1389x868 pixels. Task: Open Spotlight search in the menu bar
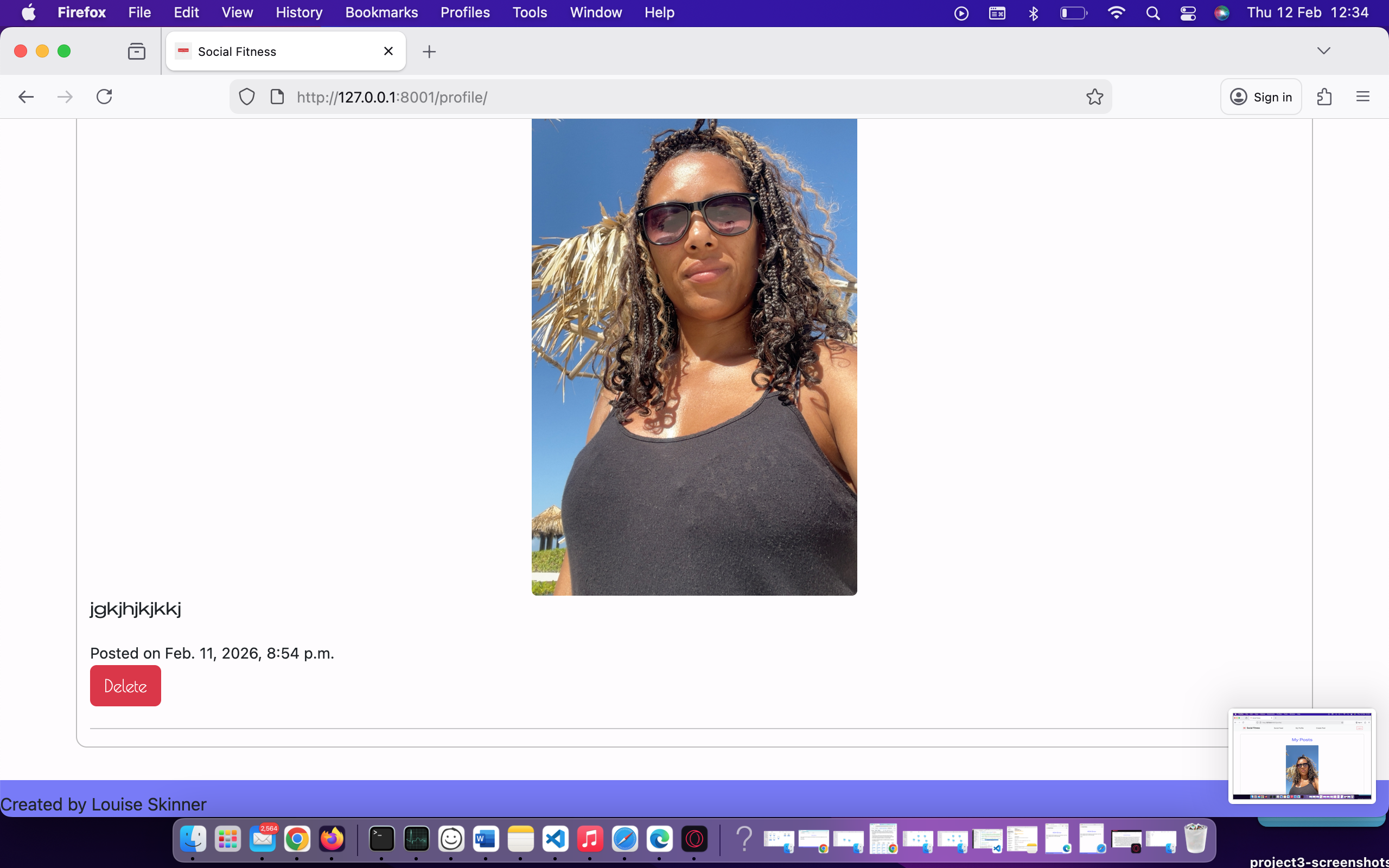coord(1154,12)
